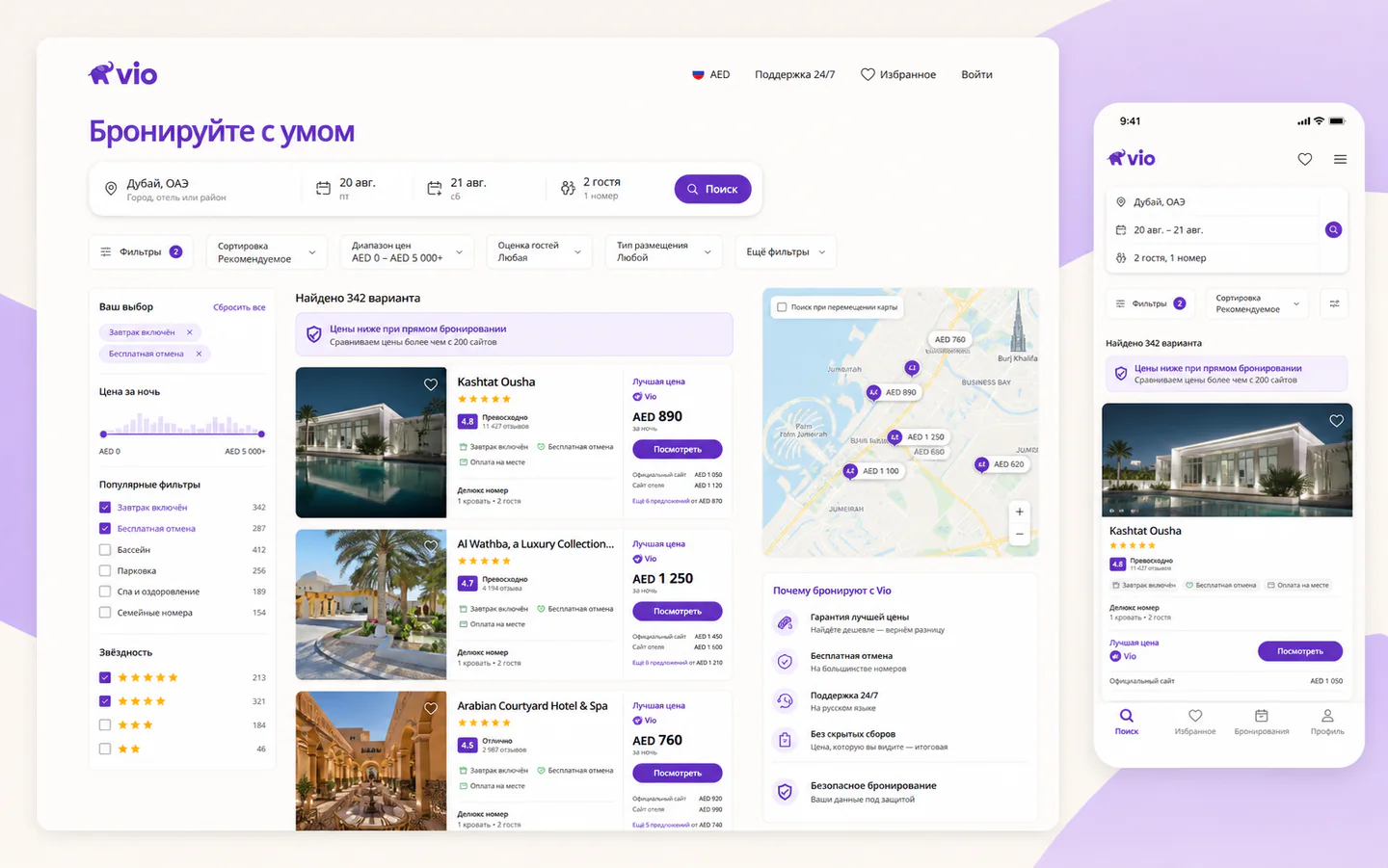Remove the Бесплатная отмена filter chip
Screen dimensions: 1388x868
point(200,354)
